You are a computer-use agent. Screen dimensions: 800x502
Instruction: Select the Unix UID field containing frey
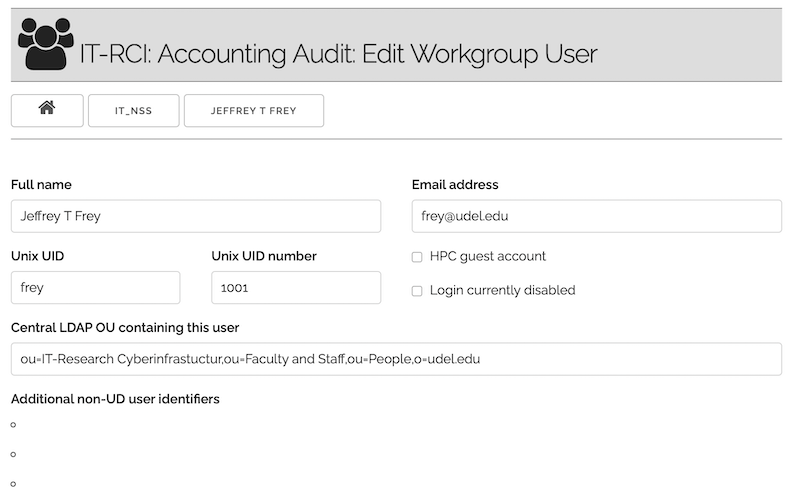tap(96, 288)
